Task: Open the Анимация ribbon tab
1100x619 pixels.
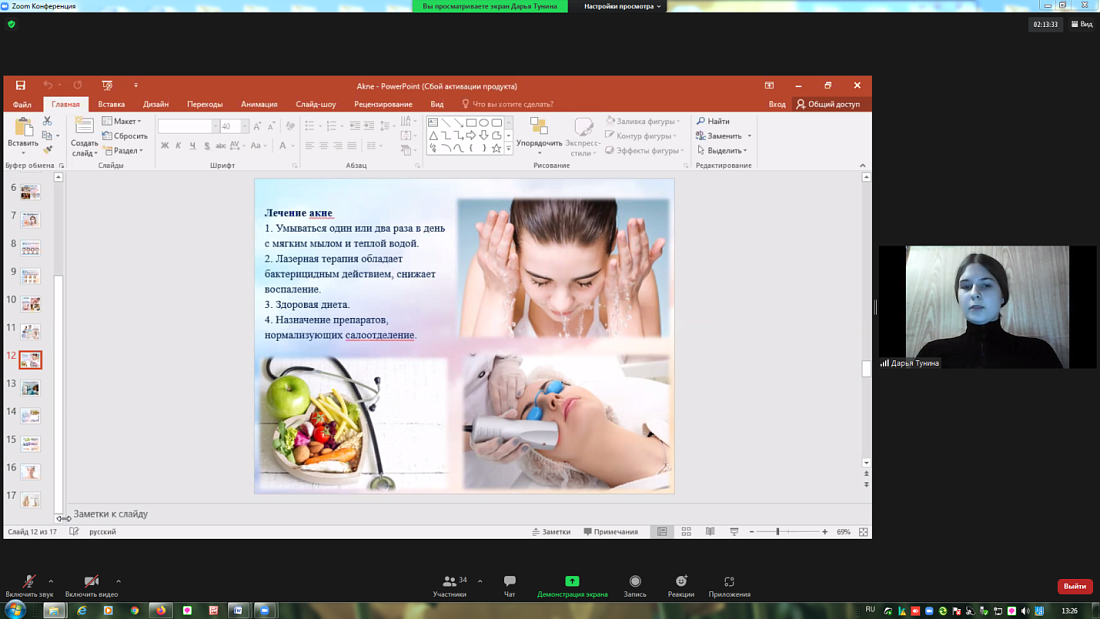Action: tap(259, 104)
